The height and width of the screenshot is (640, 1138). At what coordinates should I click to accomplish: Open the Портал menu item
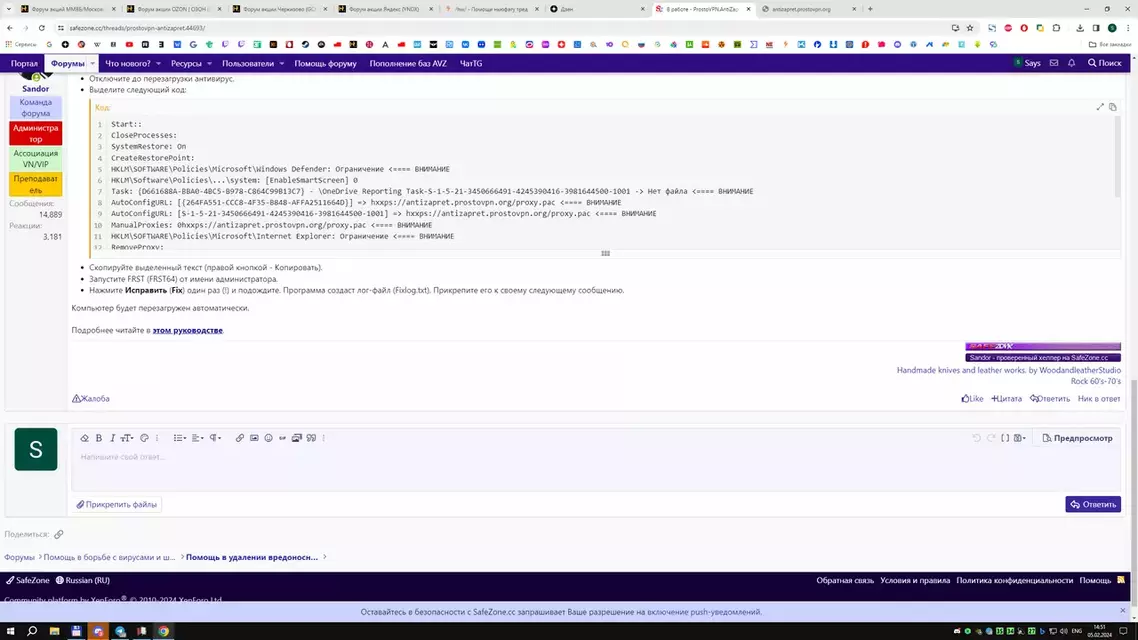coord(24,62)
